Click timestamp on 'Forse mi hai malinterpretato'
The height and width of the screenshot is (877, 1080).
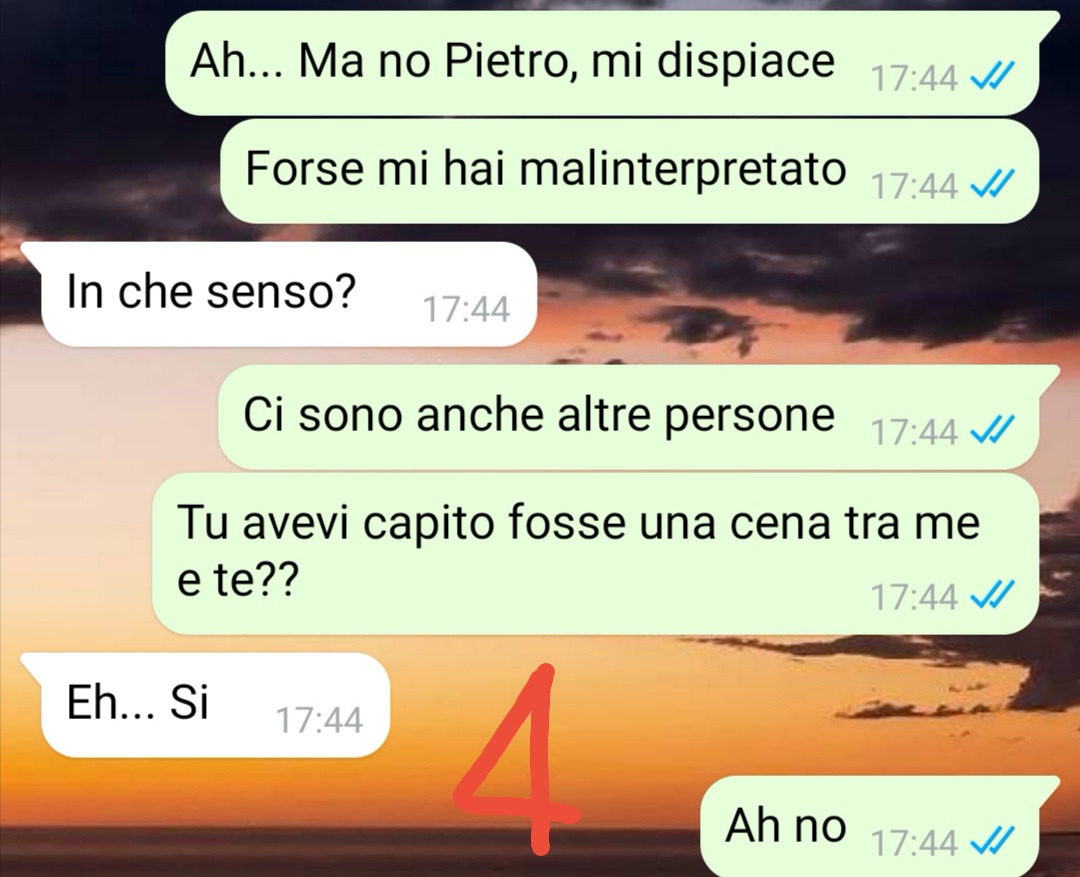[x=915, y=186]
